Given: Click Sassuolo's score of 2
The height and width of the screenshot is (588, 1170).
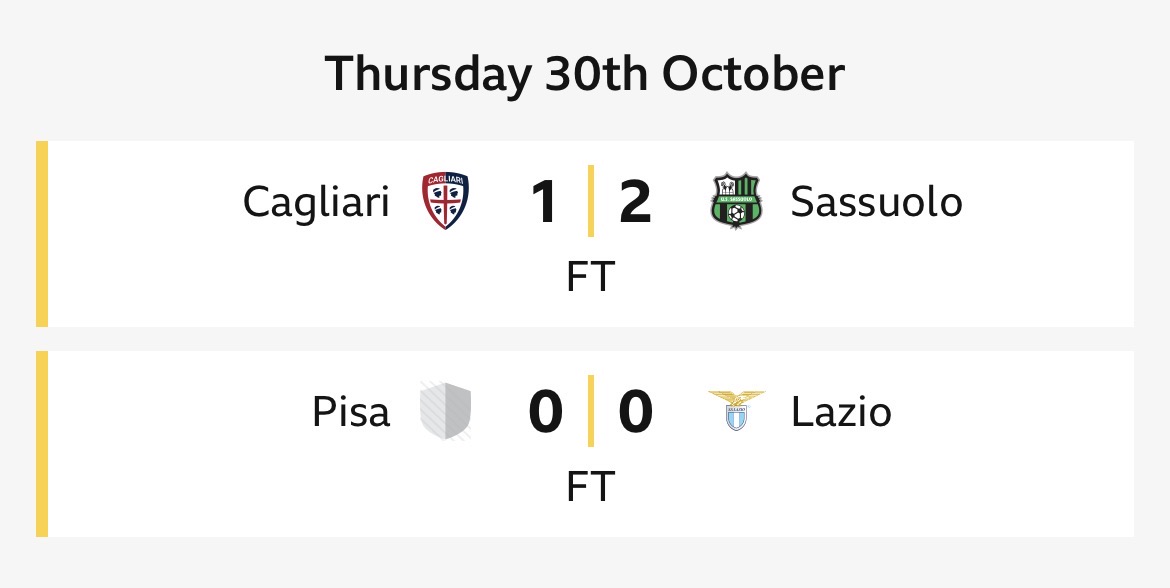Looking at the screenshot, I should (x=635, y=202).
